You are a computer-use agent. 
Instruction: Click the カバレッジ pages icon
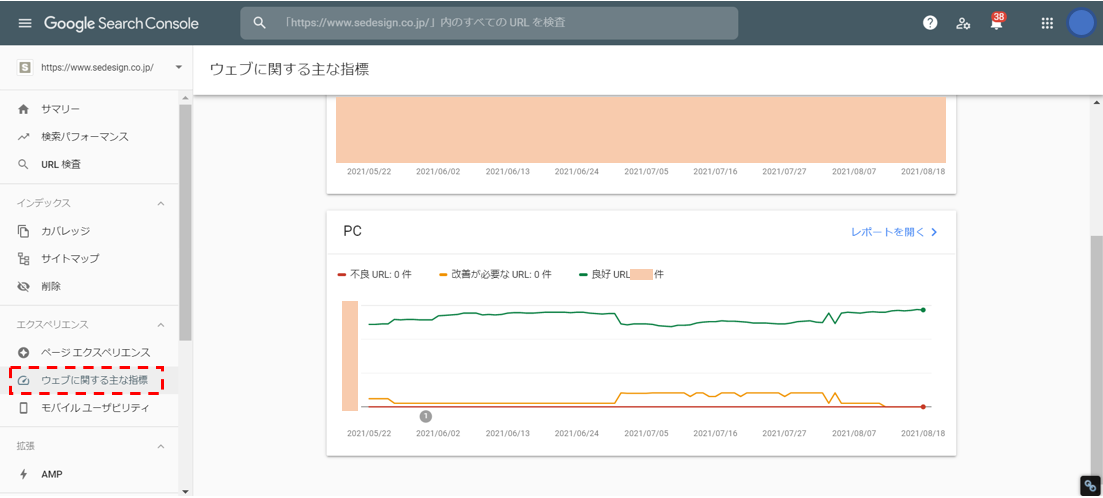point(23,231)
